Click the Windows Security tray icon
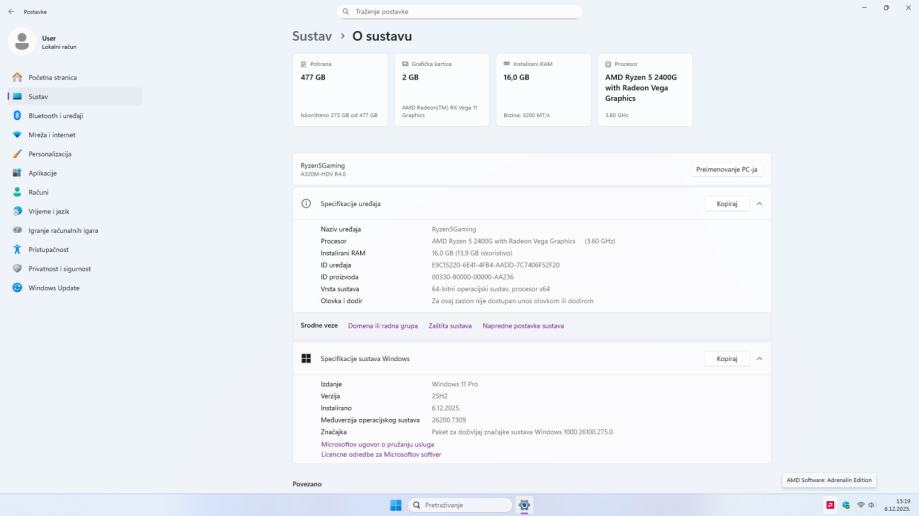The height and width of the screenshot is (516, 919). tap(846, 505)
